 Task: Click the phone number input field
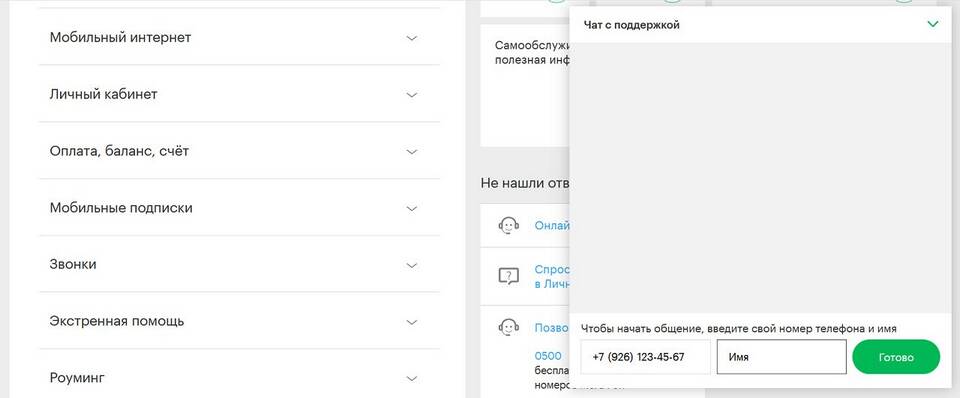coord(646,357)
